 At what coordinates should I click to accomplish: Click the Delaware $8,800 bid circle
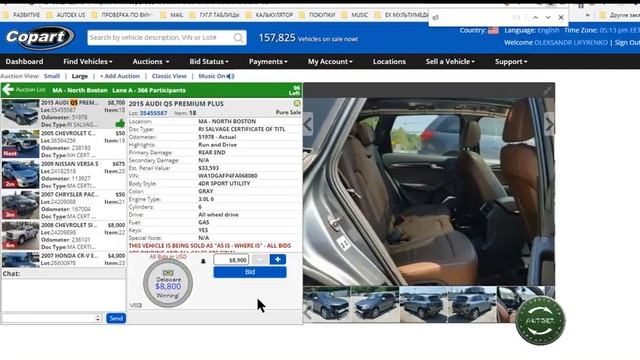click(x=168, y=283)
